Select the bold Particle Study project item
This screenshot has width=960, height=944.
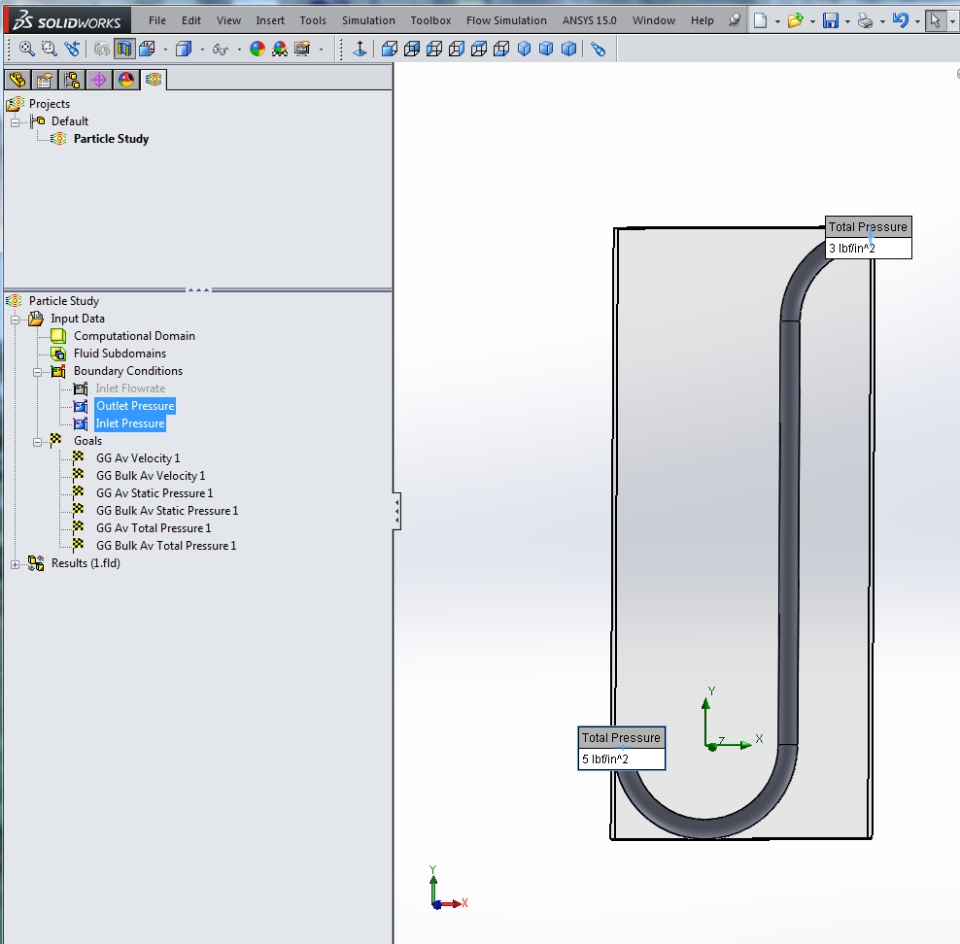111,139
